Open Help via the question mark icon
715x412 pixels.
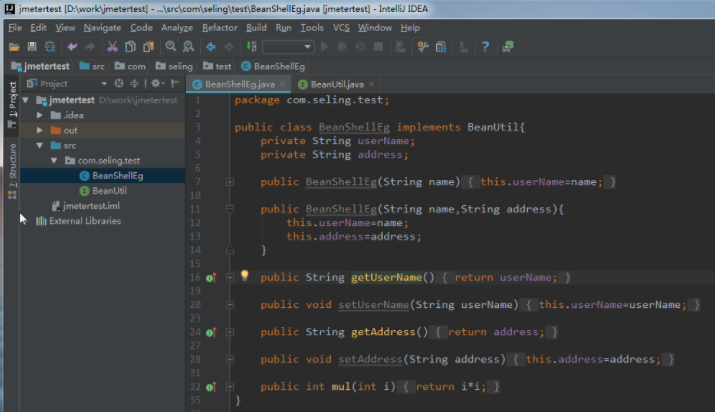click(485, 47)
